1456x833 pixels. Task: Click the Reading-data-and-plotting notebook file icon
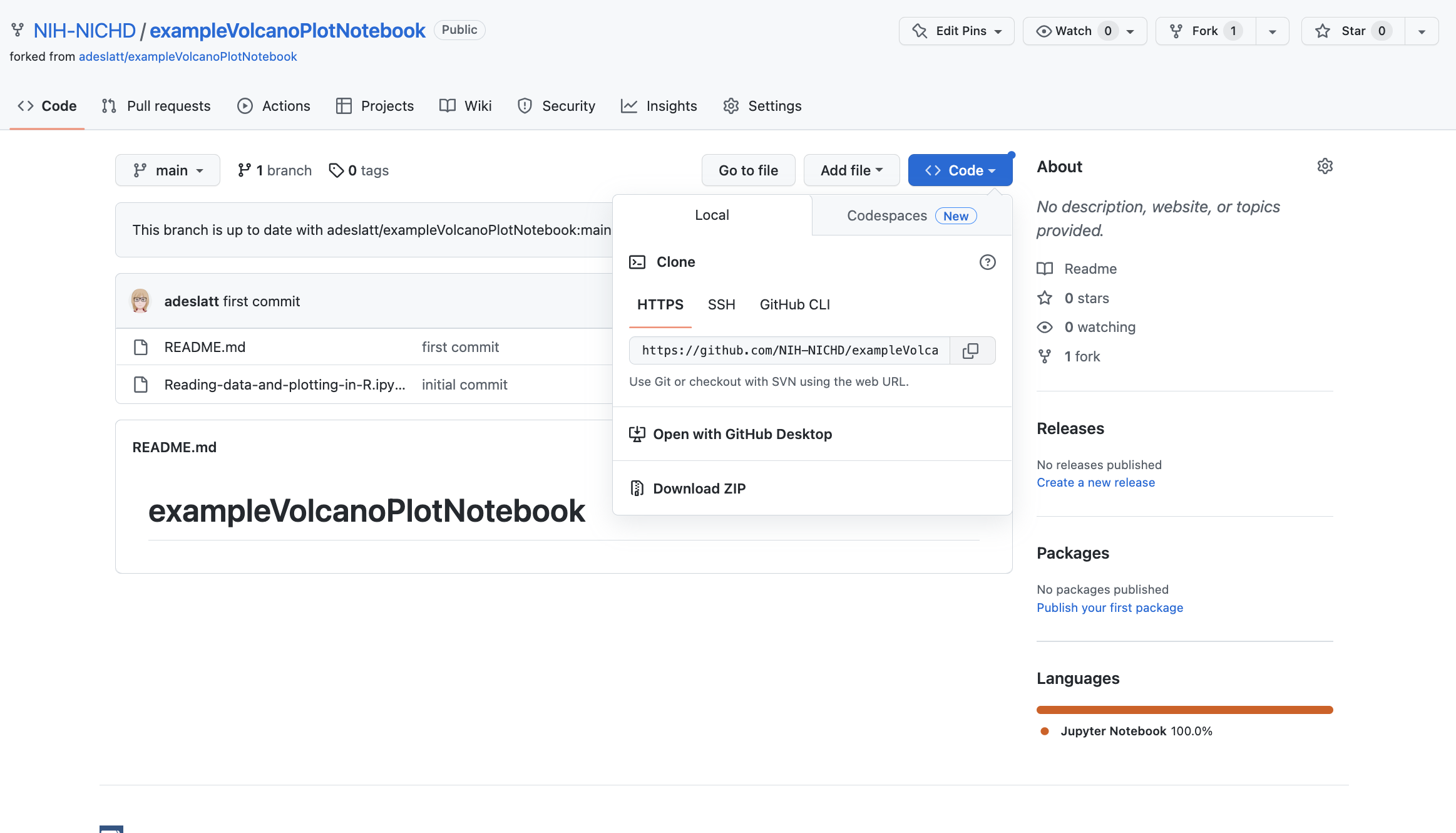click(141, 385)
